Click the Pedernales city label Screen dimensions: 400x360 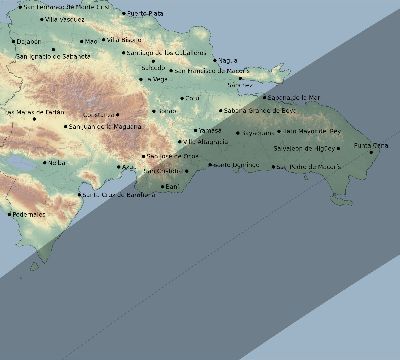point(29,215)
